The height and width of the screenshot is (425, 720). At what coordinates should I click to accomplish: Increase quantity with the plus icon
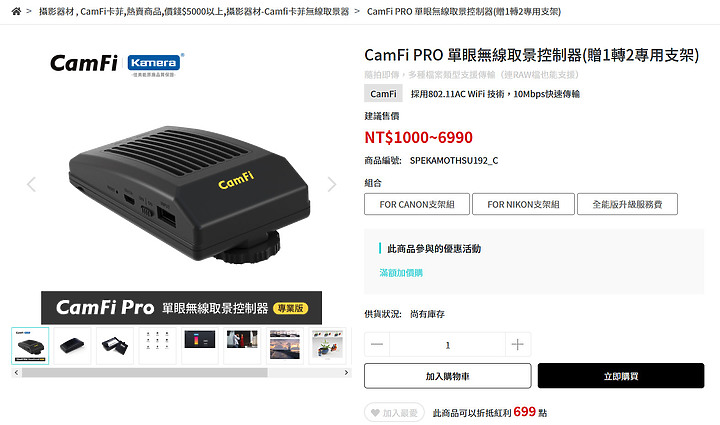518,345
